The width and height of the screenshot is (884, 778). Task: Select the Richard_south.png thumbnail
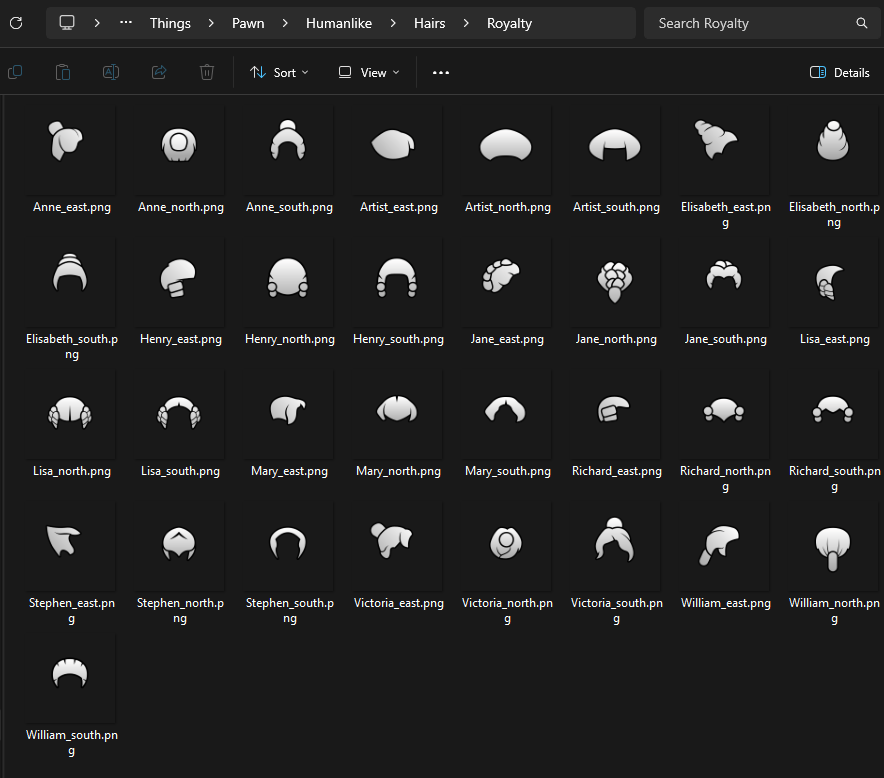tap(833, 409)
